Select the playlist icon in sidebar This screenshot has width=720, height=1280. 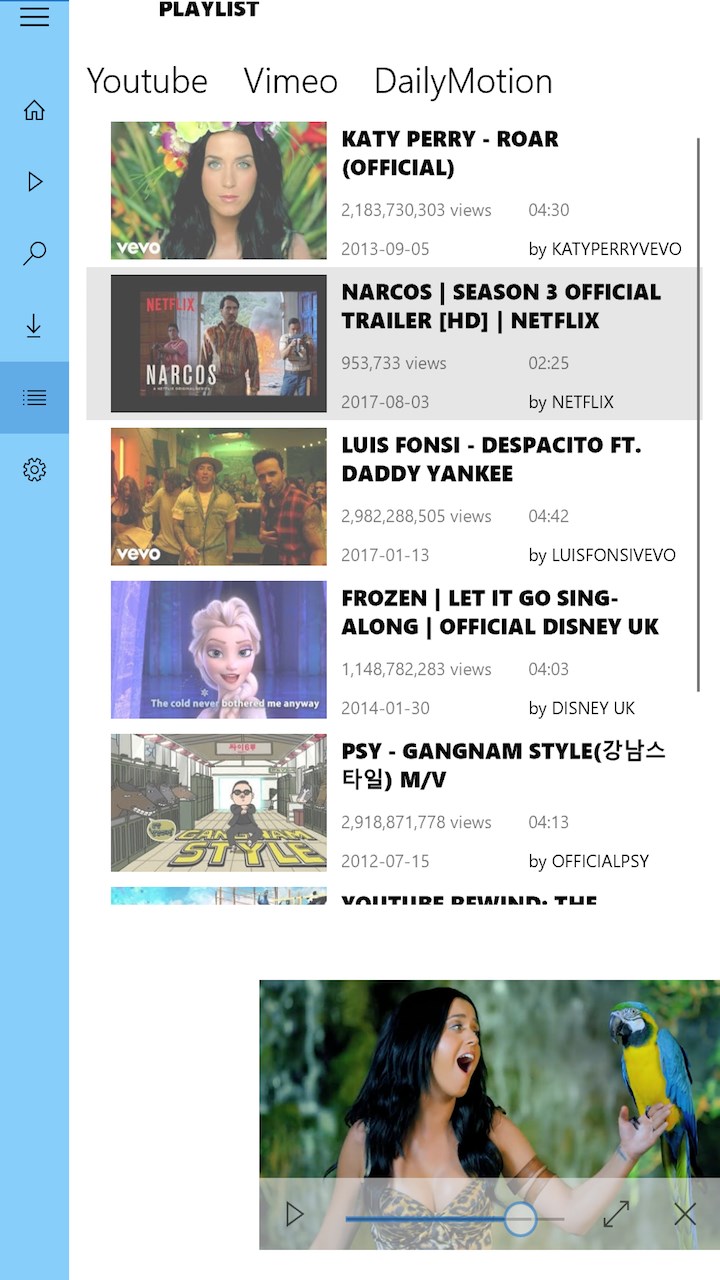(x=34, y=398)
